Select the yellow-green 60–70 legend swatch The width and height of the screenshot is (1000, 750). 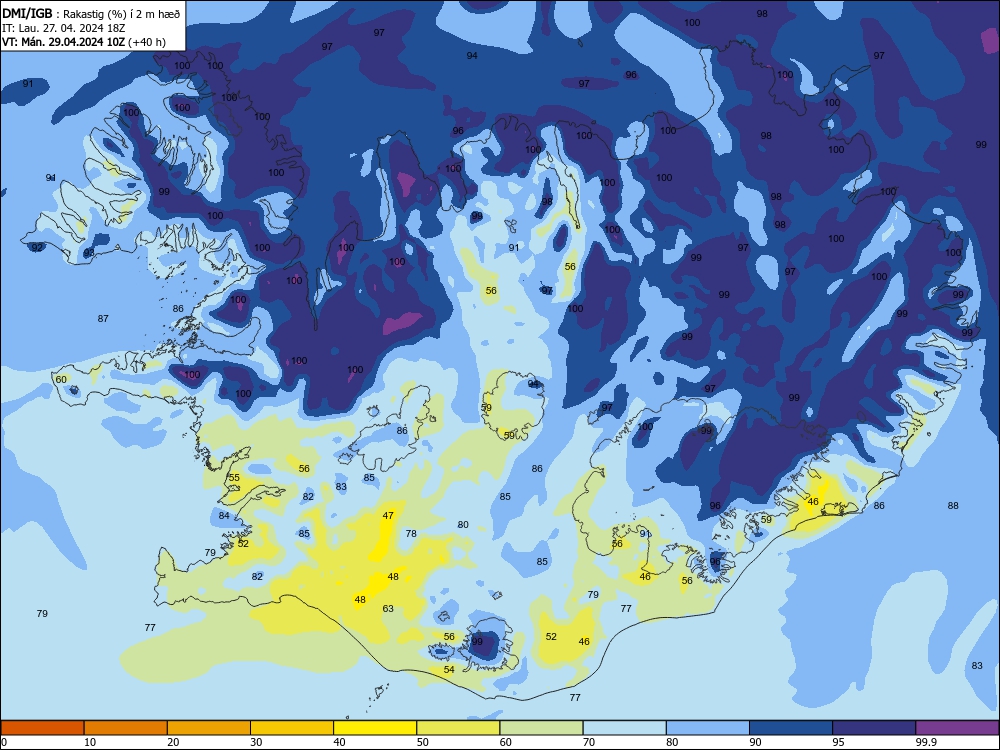point(541,728)
